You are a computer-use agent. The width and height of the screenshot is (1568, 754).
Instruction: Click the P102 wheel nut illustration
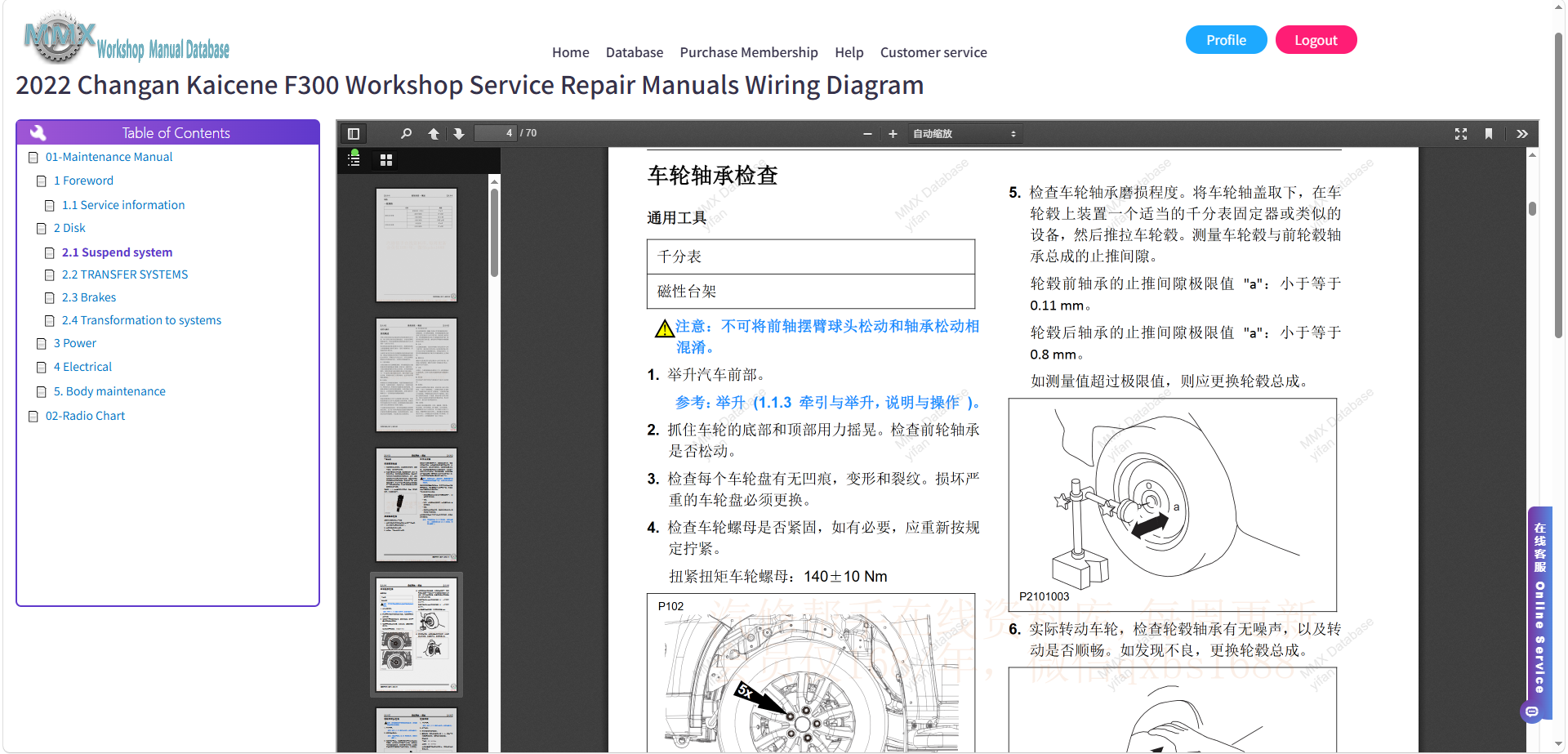(x=810, y=672)
